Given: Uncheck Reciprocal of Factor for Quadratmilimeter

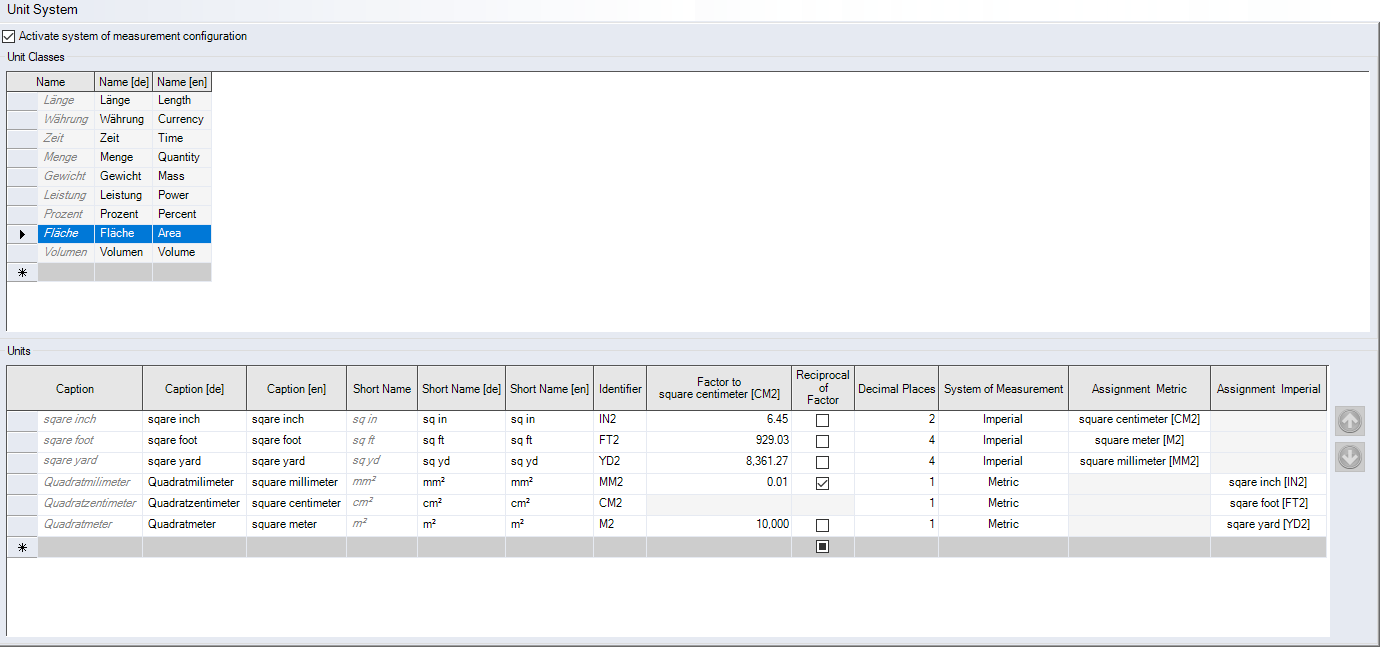Looking at the screenshot, I should (x=822, y=483).
